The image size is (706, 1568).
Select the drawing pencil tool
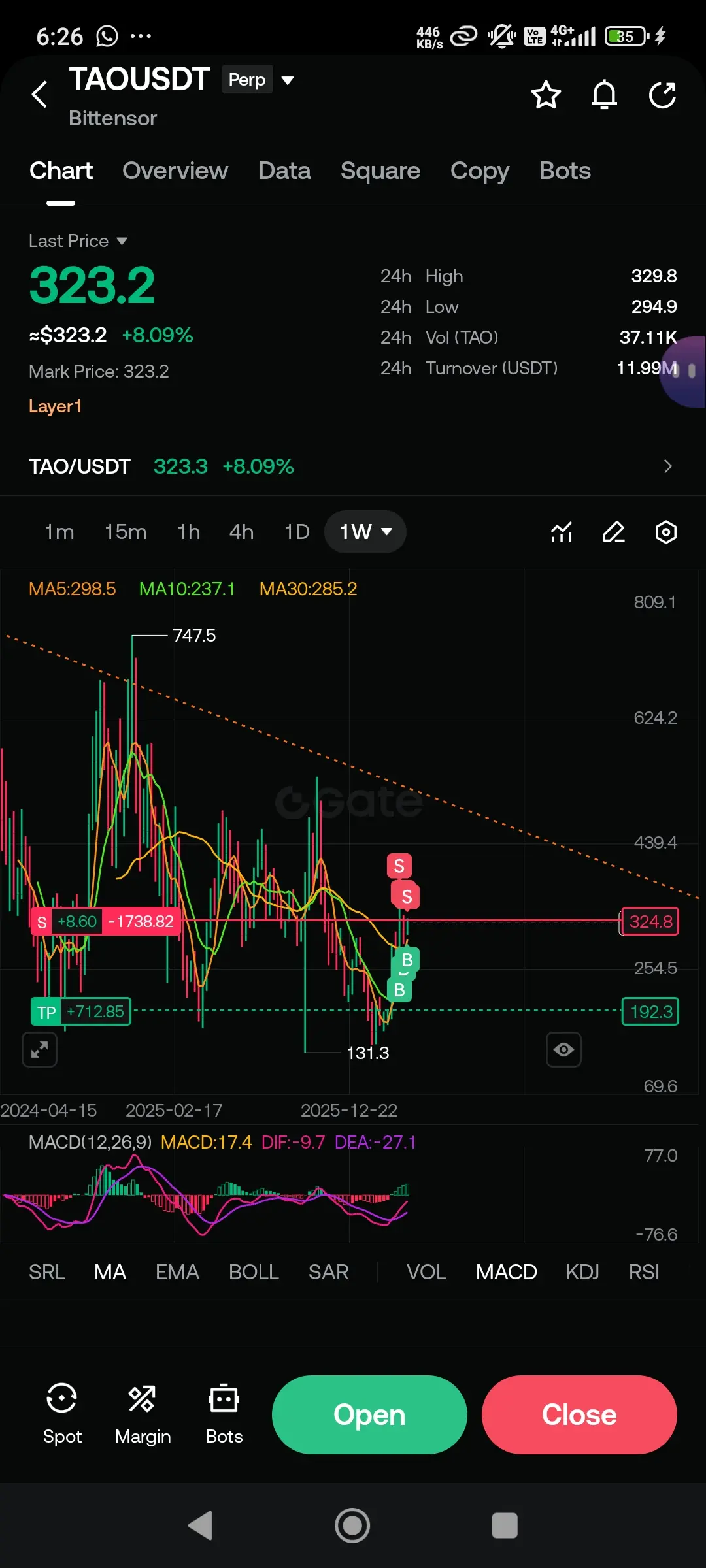(x=614, y=532)
